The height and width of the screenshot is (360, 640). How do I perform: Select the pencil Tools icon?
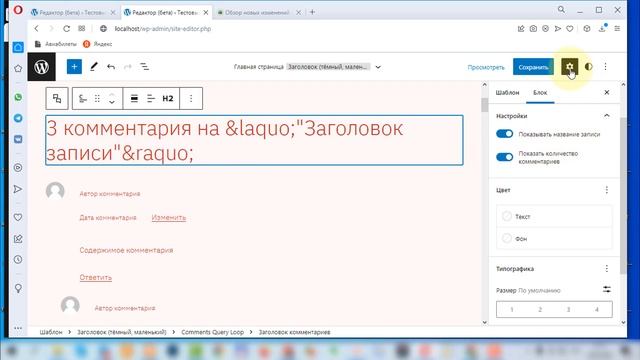(x=94, y=67)
